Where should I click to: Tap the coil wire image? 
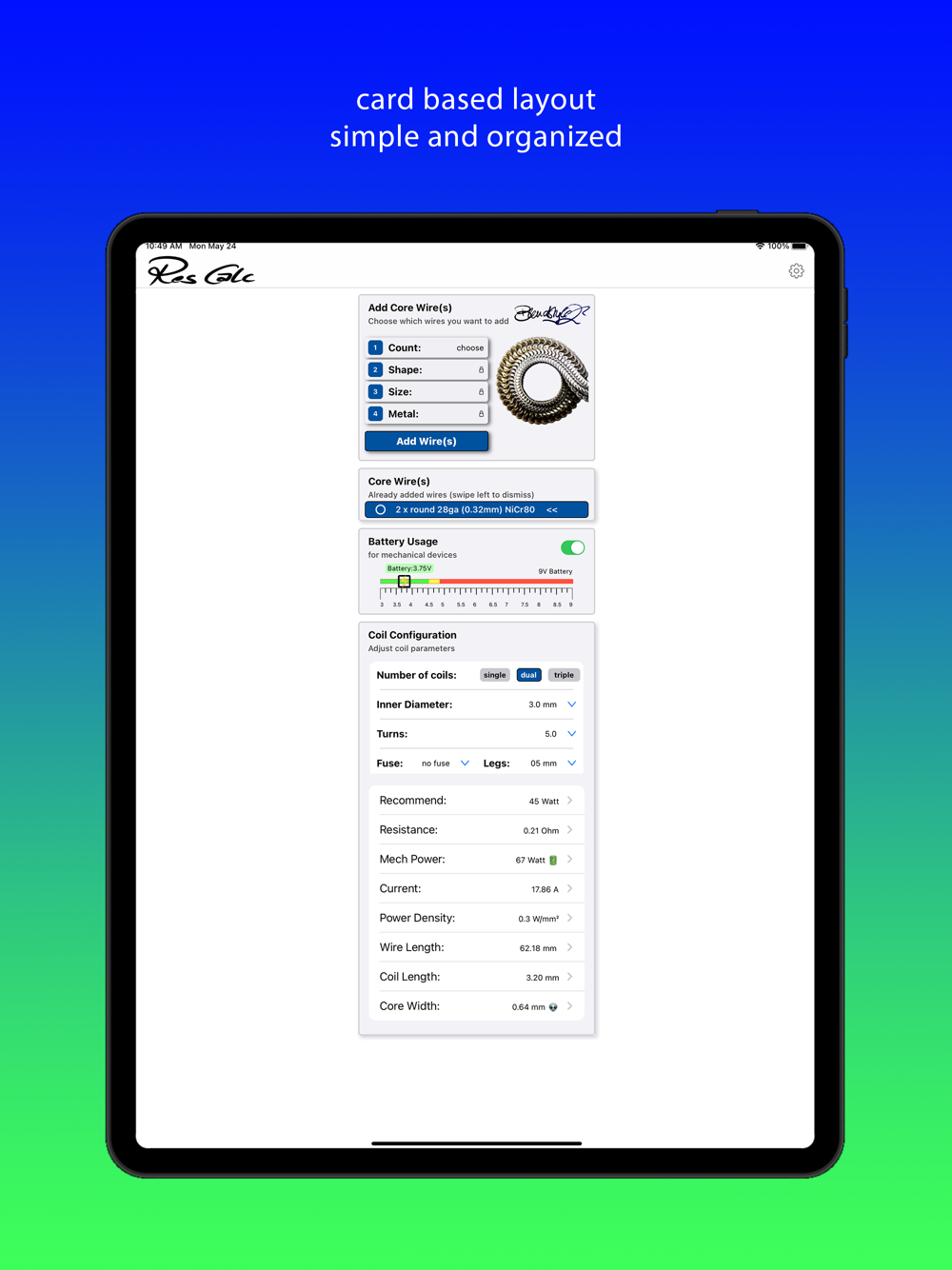click(x=542, y=381)
